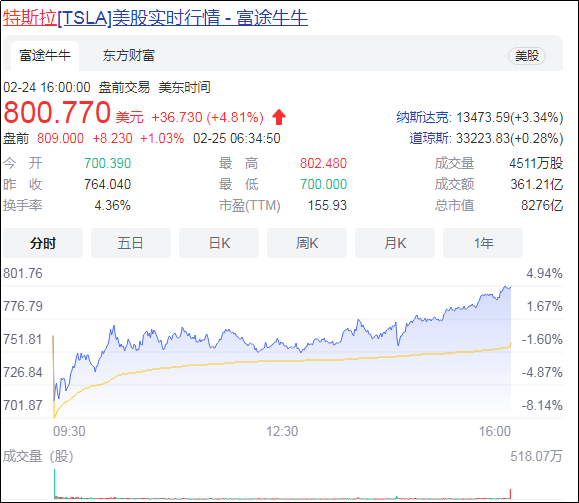Click the 09:30 time axis label
Screen dimensions: 579x503
click(x=69, y=431)
